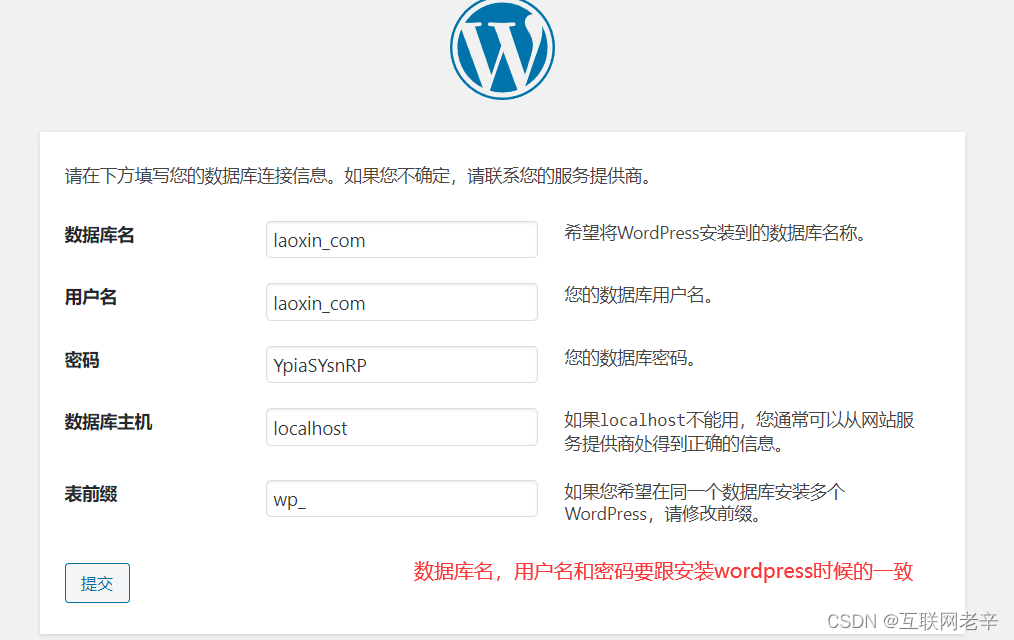Click the 密码 label

[82, 360]
